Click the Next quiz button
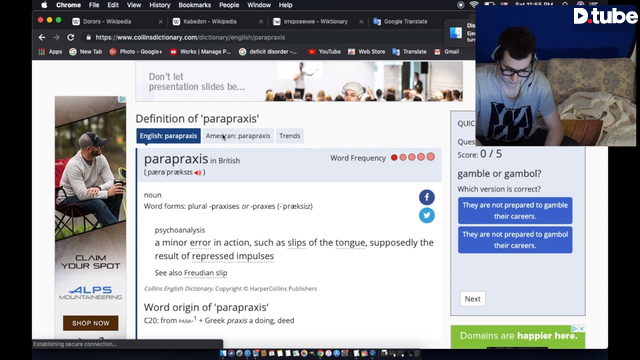640x360 pixels. point(472,299)
